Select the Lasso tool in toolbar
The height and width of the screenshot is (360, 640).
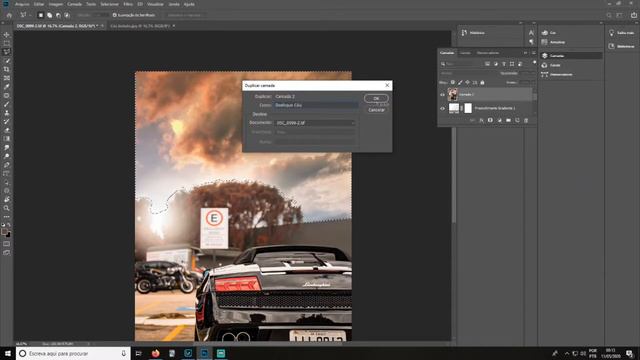pyautogui.click(x=7, y=52)
